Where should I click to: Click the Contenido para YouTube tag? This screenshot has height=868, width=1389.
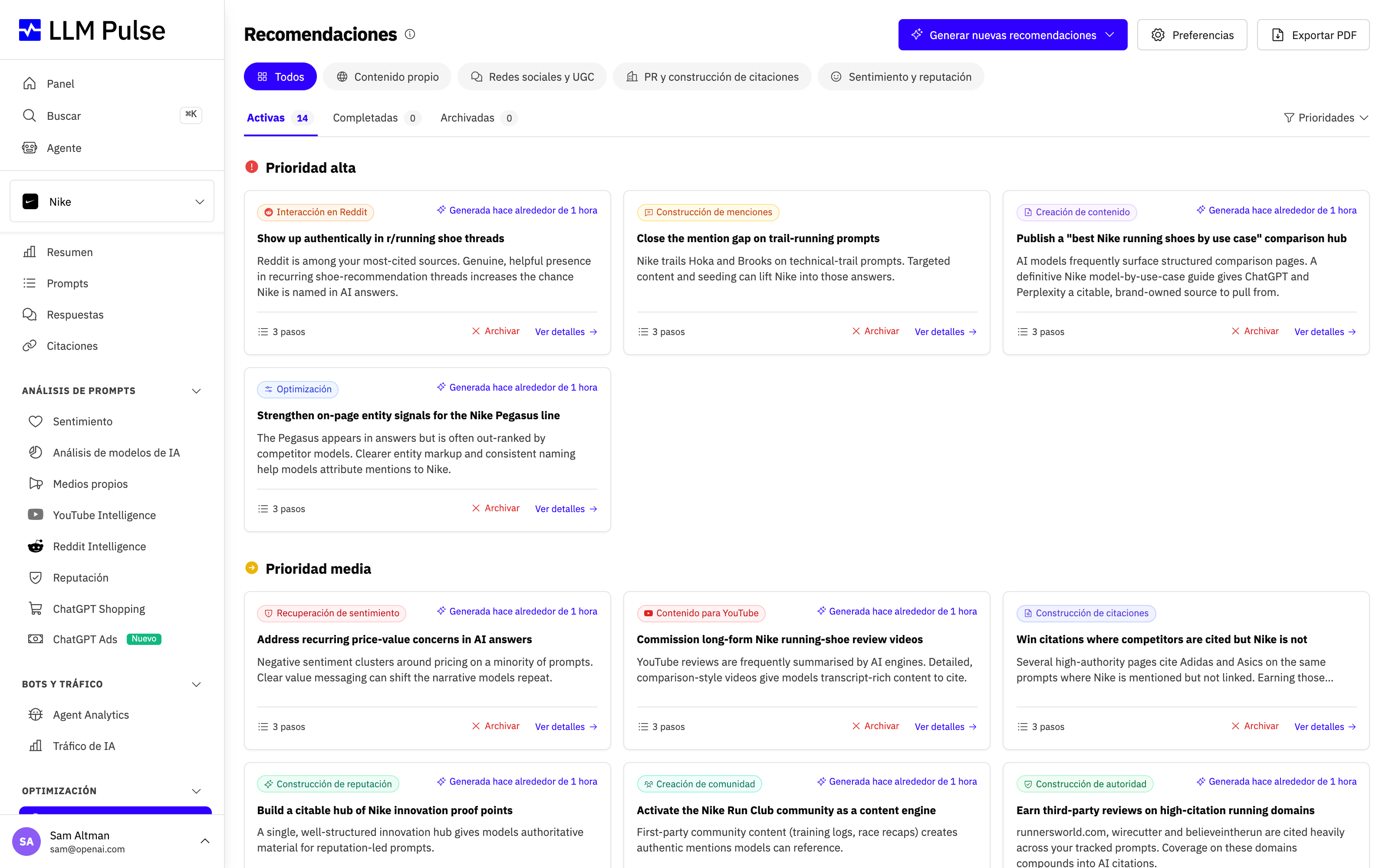(x=701, y=613)
